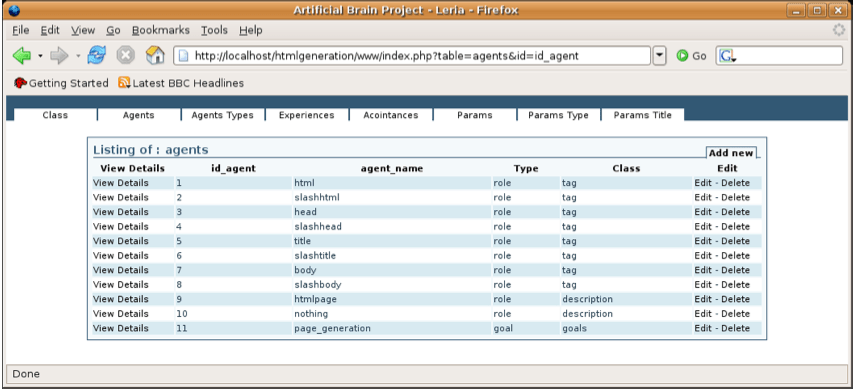Open the Back button history dropdown arrow

[x=40, y=56]
